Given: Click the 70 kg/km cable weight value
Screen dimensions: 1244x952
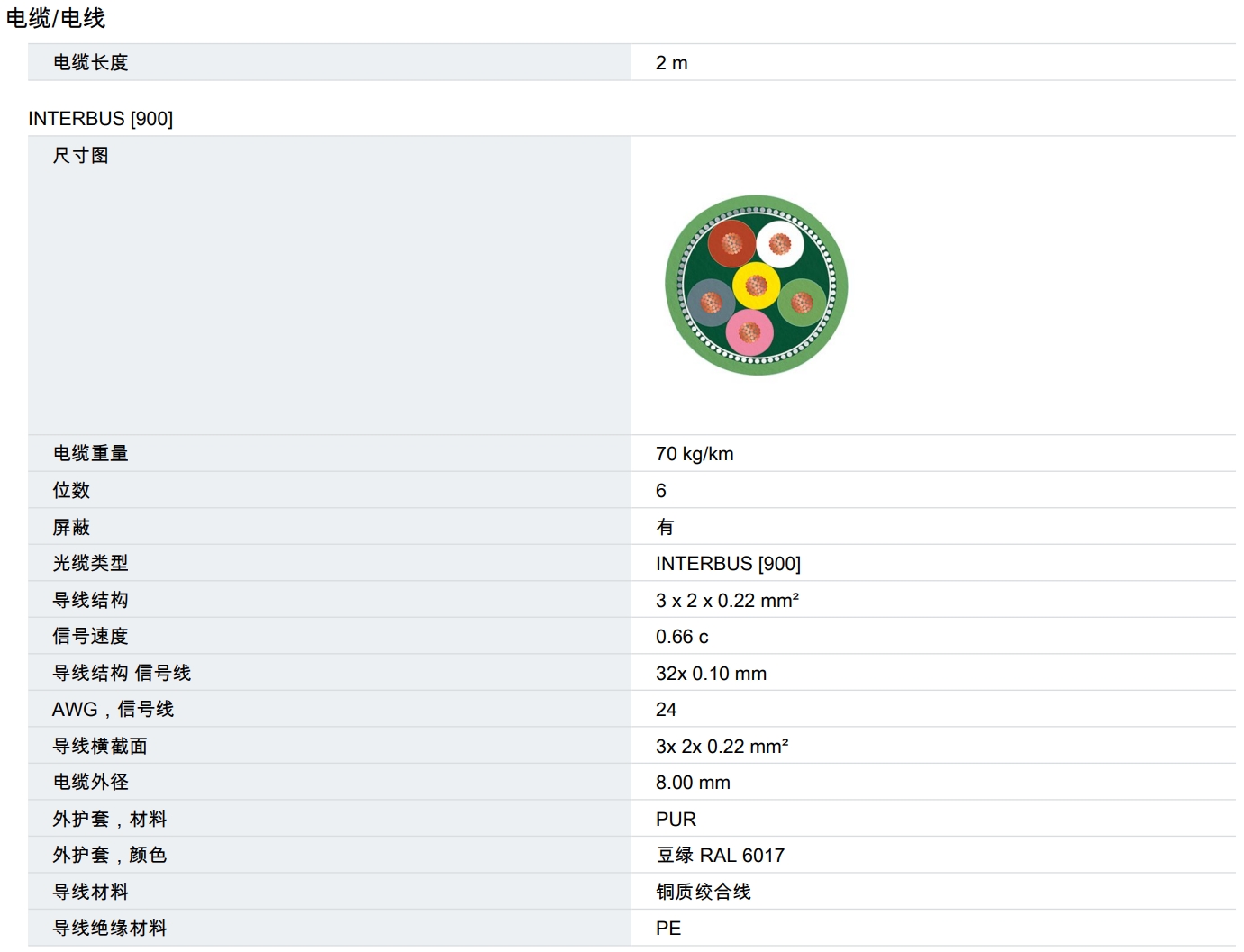Looking at the screenshot, I should (x=694, y=454).
